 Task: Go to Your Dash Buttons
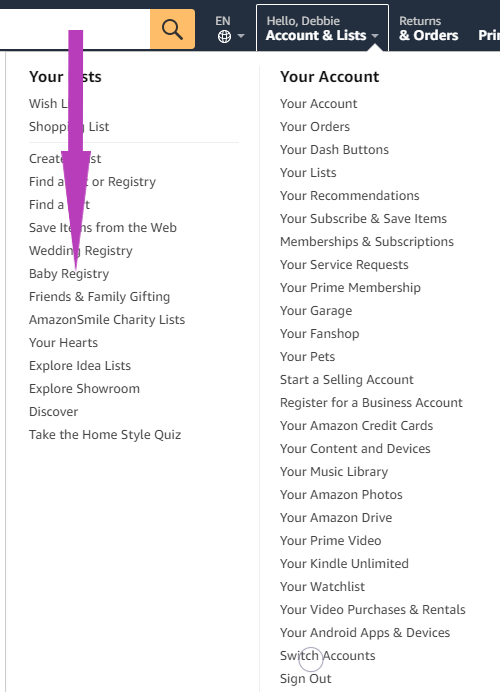tap(334, 150)
